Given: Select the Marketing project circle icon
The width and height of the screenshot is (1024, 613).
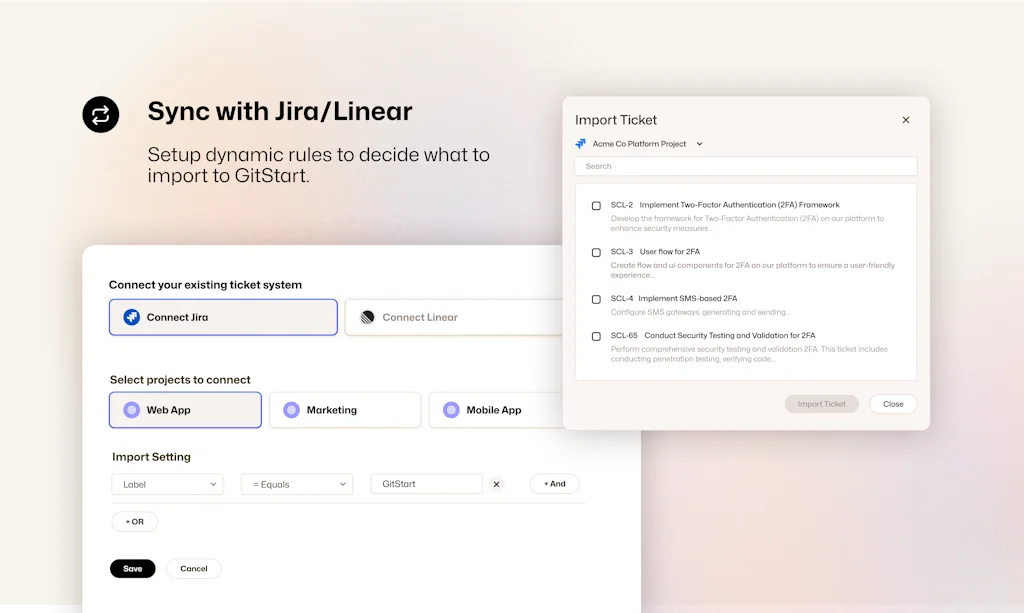Looking at the screenshot, I should (x=292, y=410).
